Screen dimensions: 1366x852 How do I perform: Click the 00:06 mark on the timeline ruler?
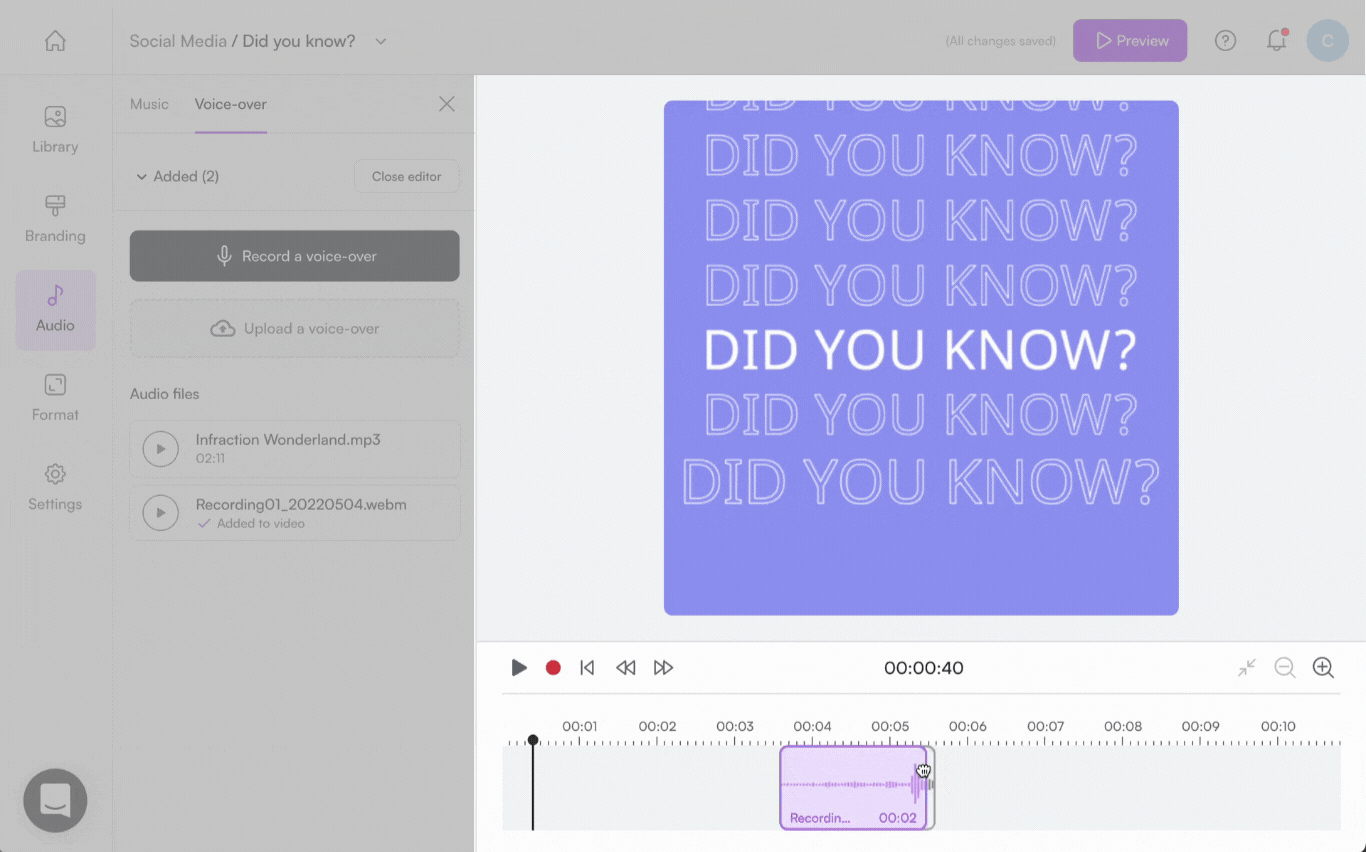[x=967, y=726]
